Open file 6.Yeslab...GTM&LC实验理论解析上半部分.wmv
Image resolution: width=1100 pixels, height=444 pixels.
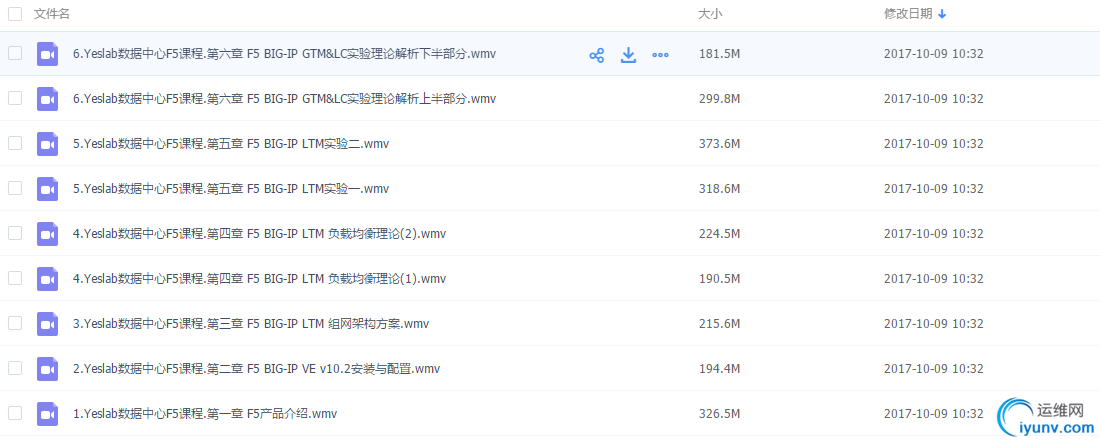coord(284,99)
